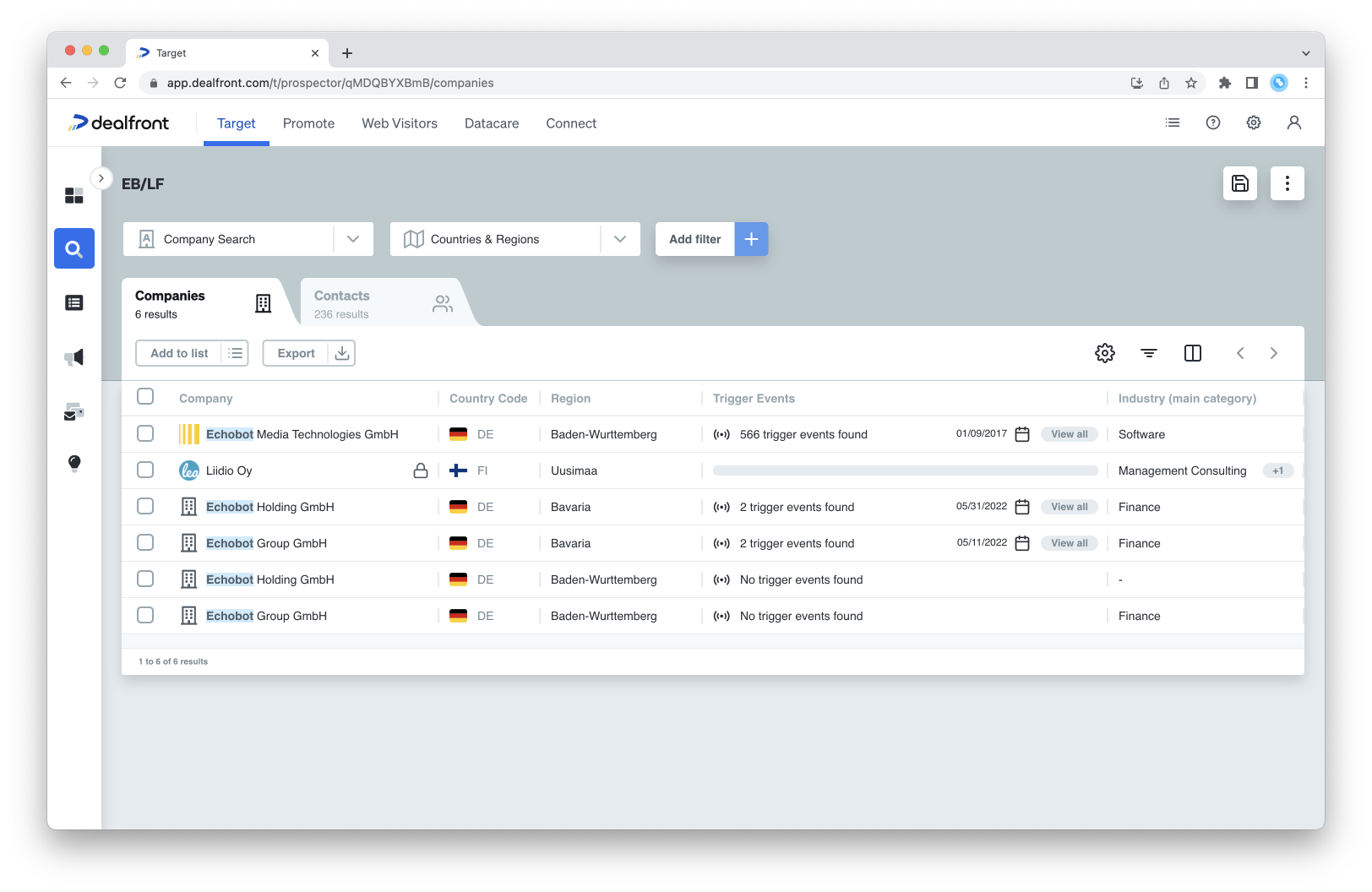Reload the page using browser refresh
Viewport: 1372px width, 892px height.
(x=120, y=83)
